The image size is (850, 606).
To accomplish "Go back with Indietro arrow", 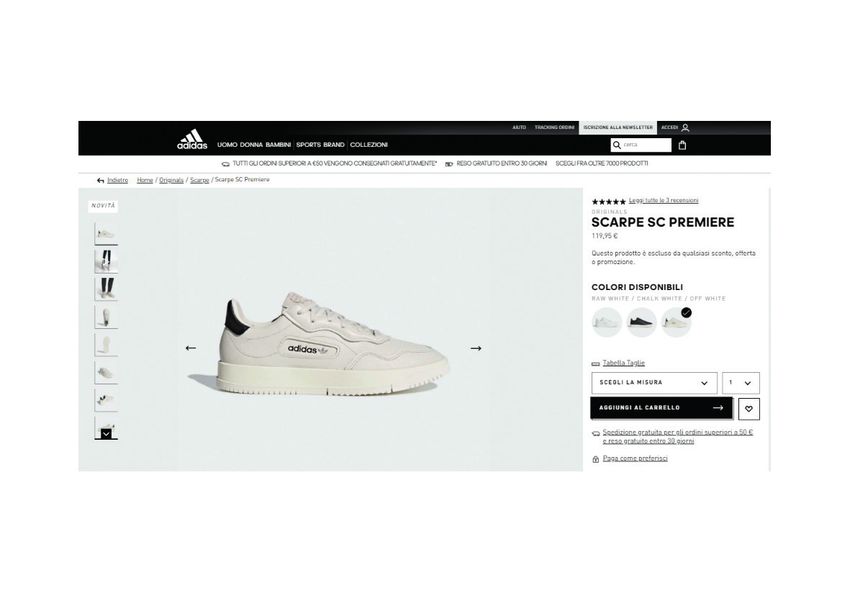I will 112,180.
